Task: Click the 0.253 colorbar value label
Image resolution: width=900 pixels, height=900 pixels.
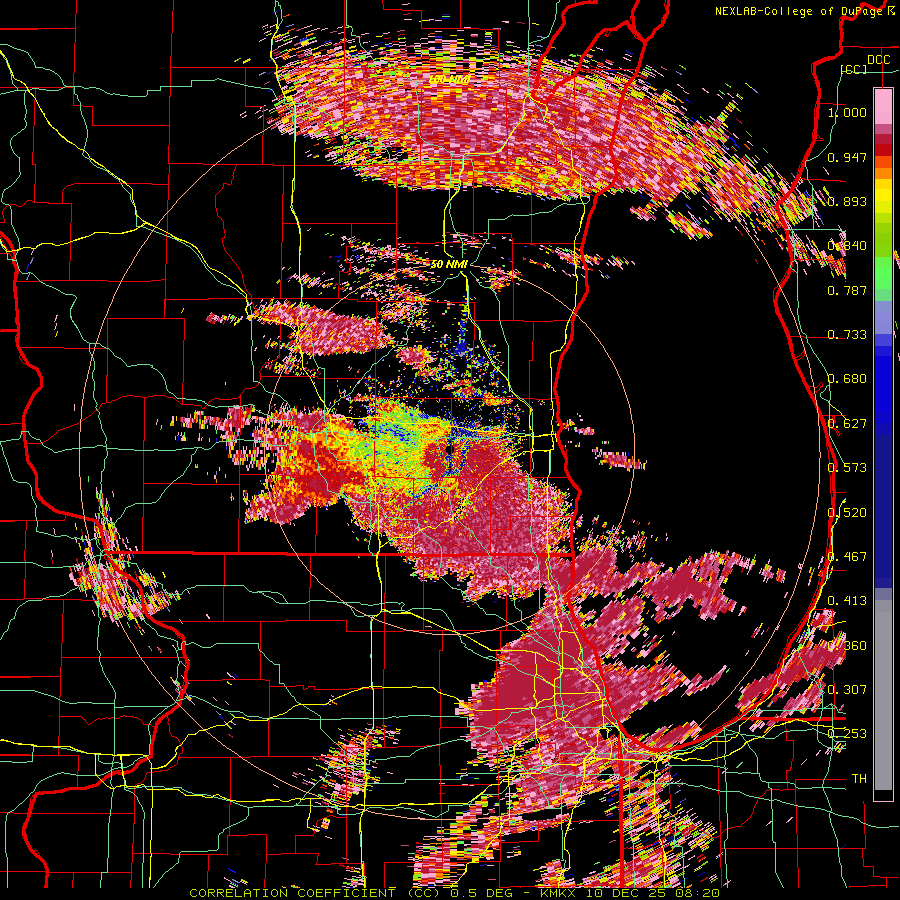Action: (x=847, y=734)
